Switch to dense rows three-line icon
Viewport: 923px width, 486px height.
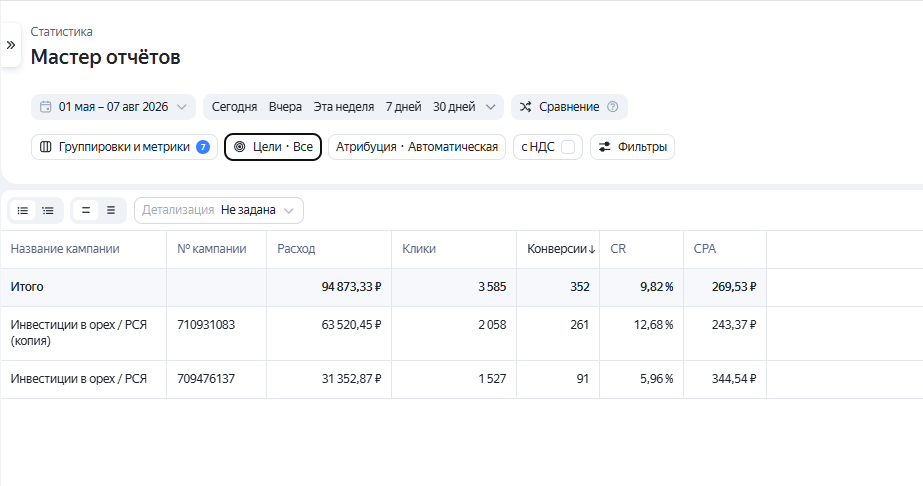(x=111, y=211)
